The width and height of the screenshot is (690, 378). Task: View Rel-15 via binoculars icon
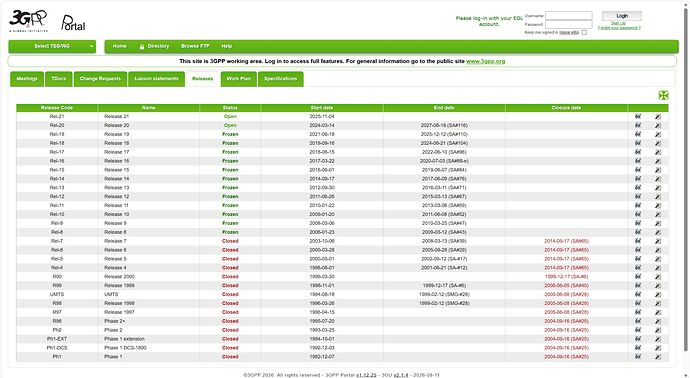(x=638, y=170)
